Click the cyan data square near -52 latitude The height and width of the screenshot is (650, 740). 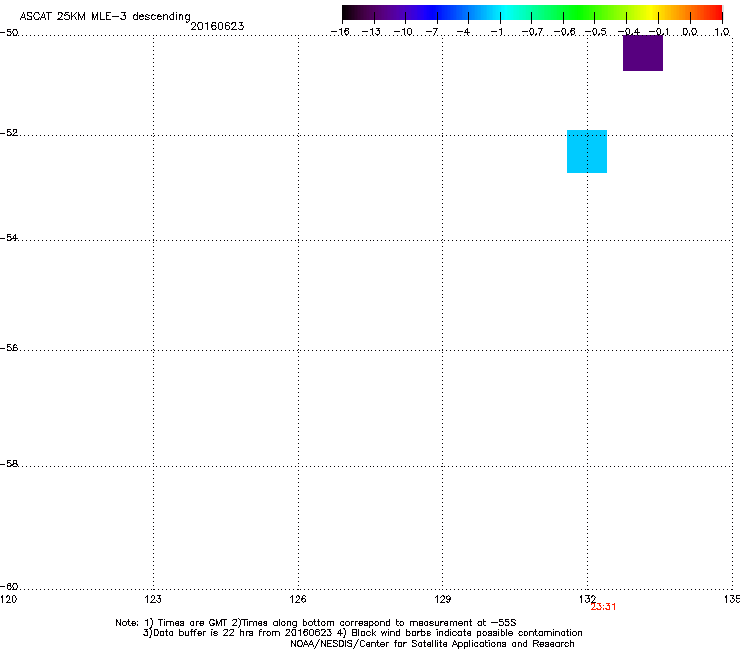[587, 152]
